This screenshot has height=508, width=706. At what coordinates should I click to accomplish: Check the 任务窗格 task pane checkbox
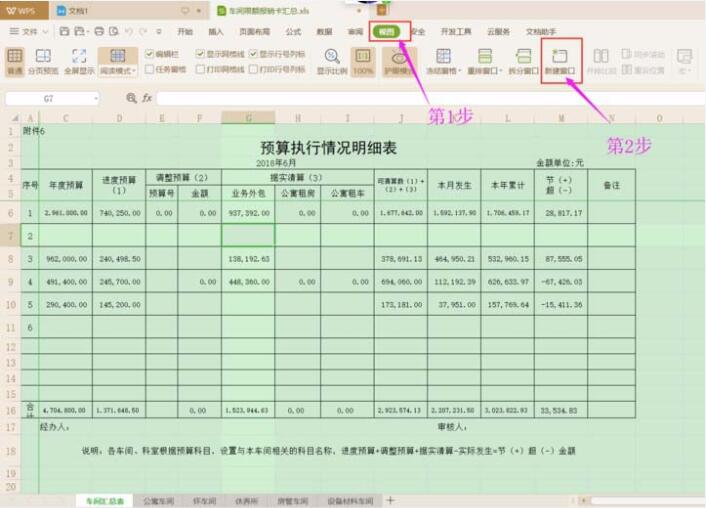coord(150,69)
